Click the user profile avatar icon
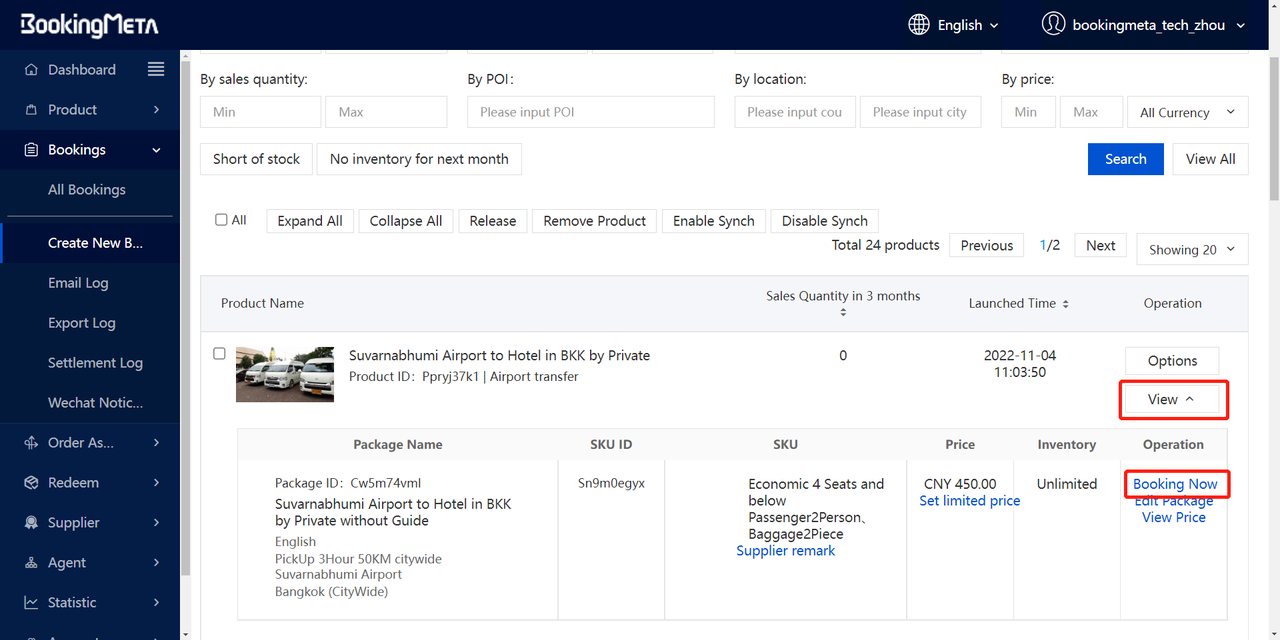 (x=1053, y=25)
